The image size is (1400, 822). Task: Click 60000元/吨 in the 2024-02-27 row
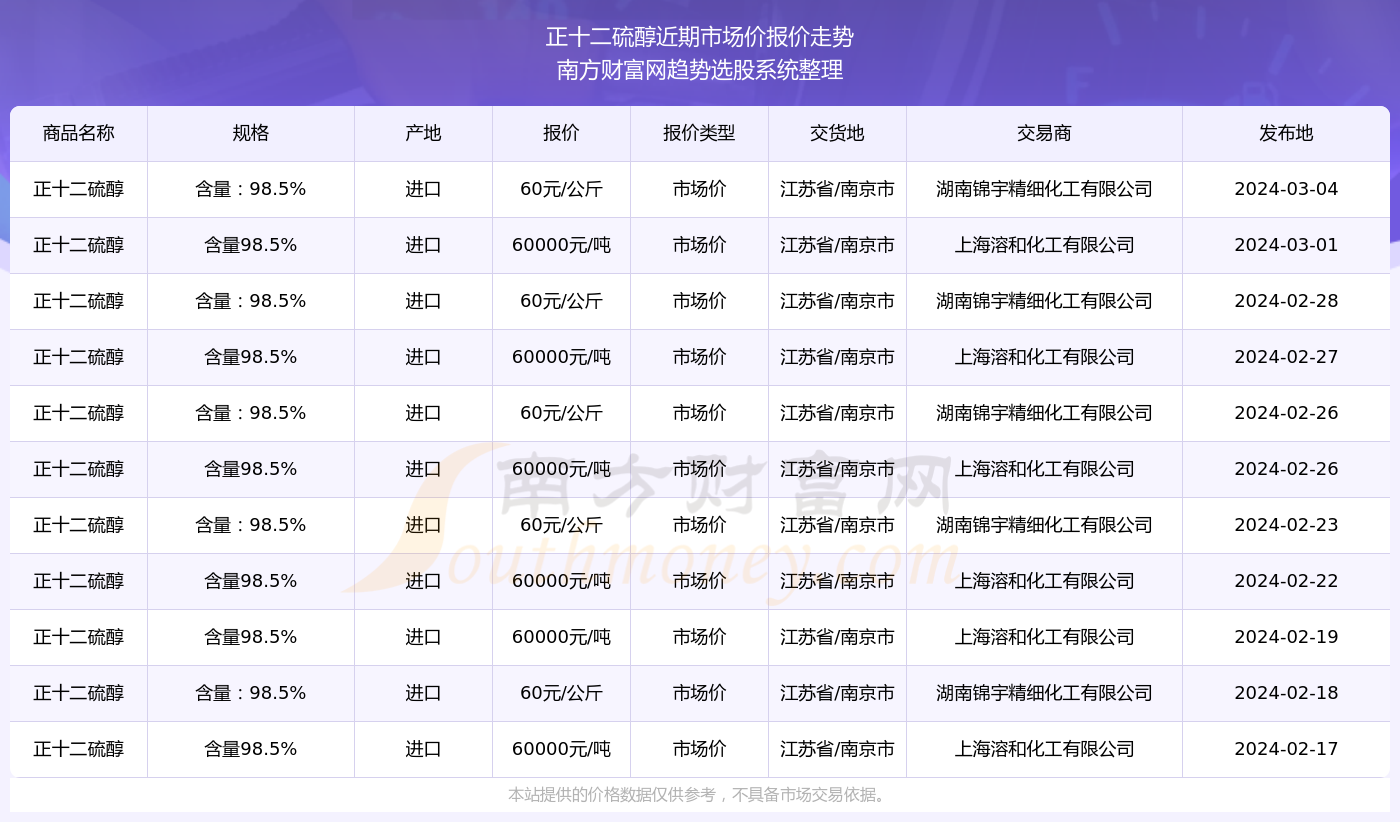(x=561, y=357)
